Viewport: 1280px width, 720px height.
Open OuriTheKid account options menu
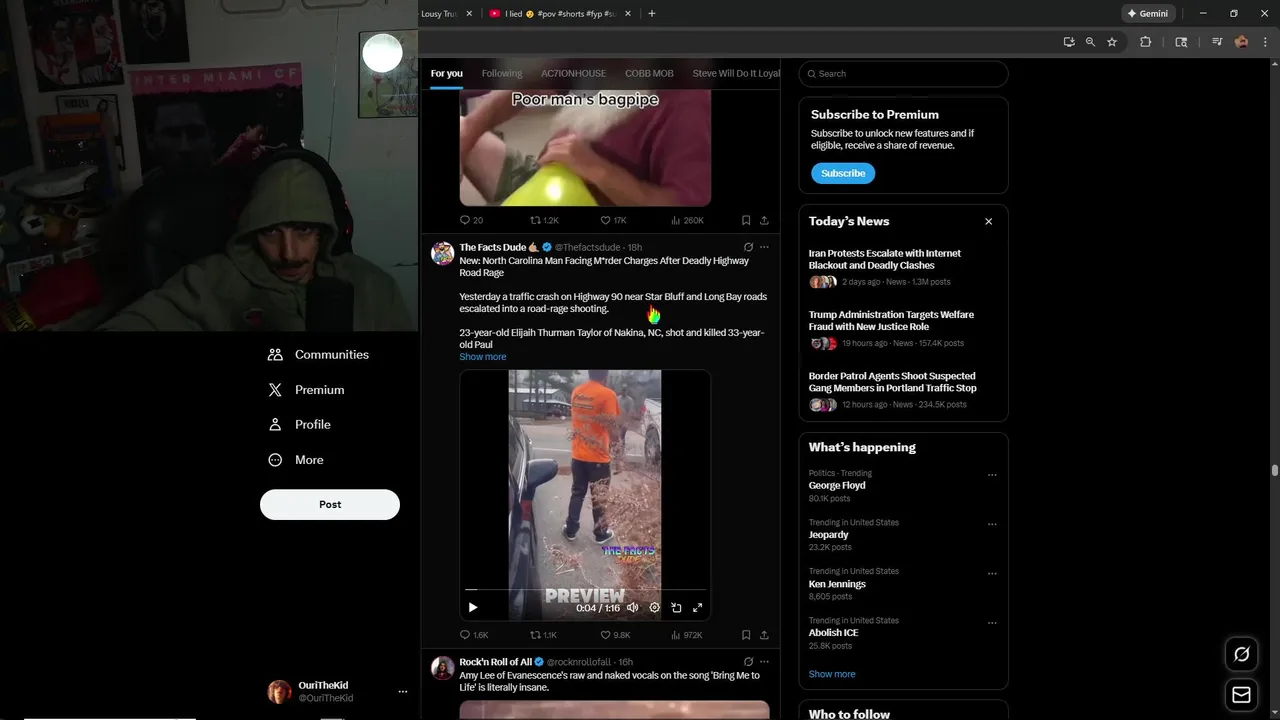point(403,691)
